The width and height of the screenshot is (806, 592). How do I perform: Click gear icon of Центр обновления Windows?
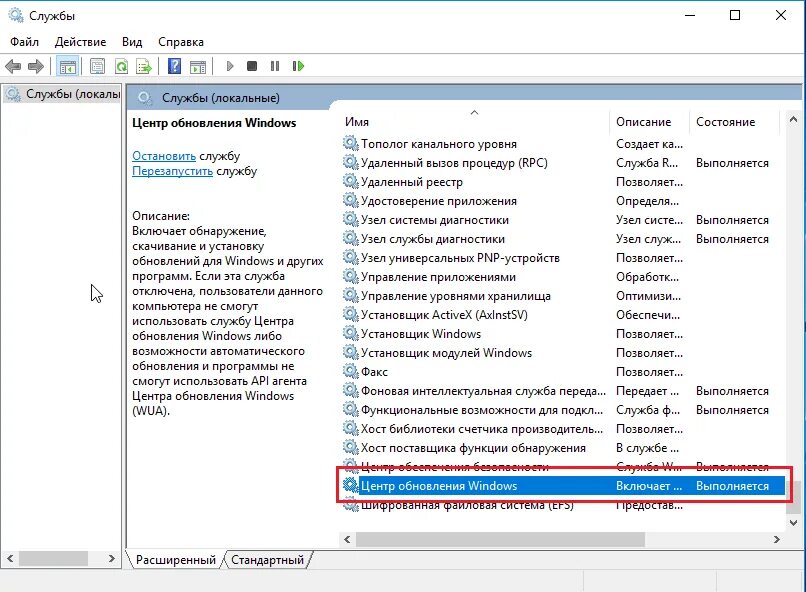pyautogui.click(x=351, y=485)
